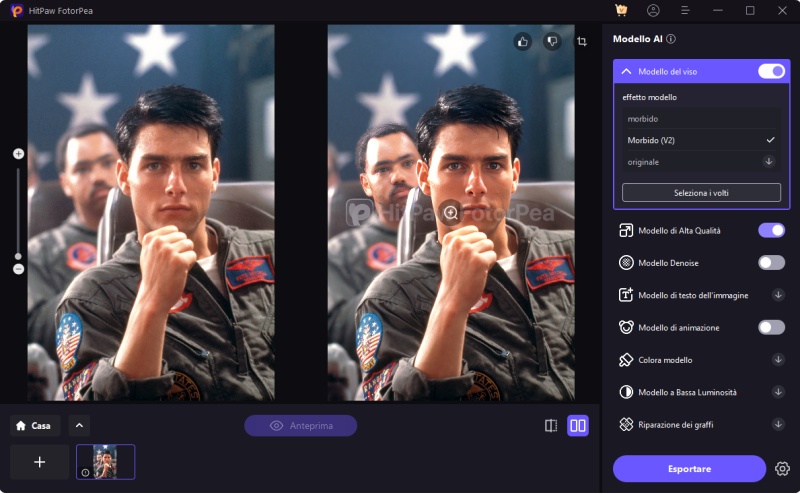Click the thumbs up feedback icon
The height and width of the screenshot is (494, 800).
coord(522,41)
